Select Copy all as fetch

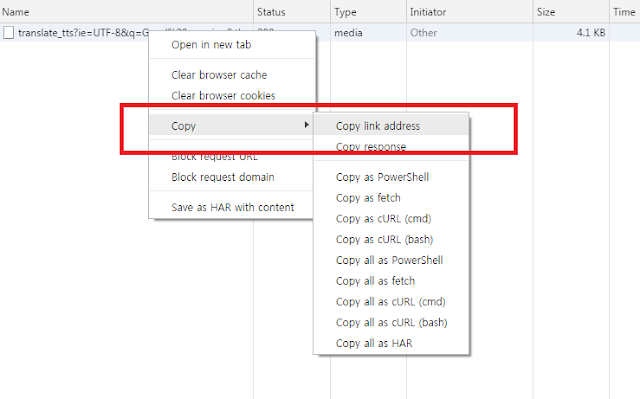(x=391, y=281)
